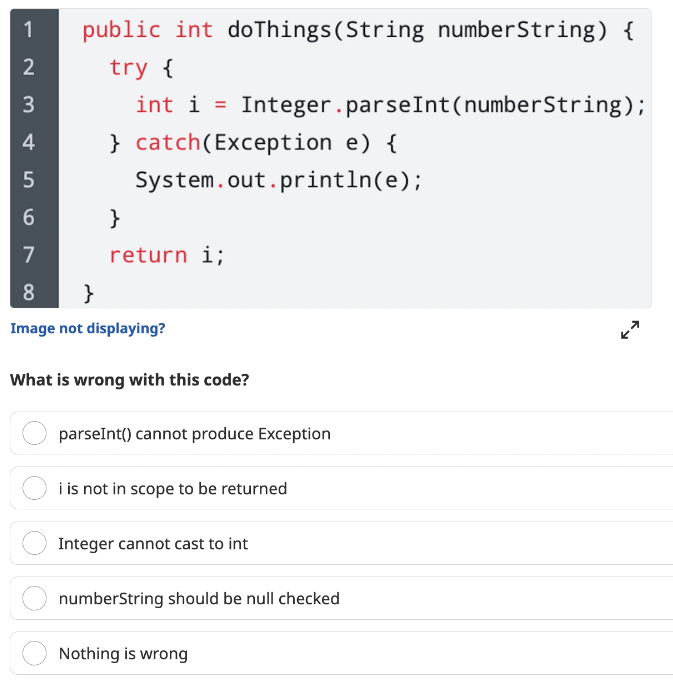Click the 'System.out.println(e);' statement
673x683 pixels.
coord(279,181)
